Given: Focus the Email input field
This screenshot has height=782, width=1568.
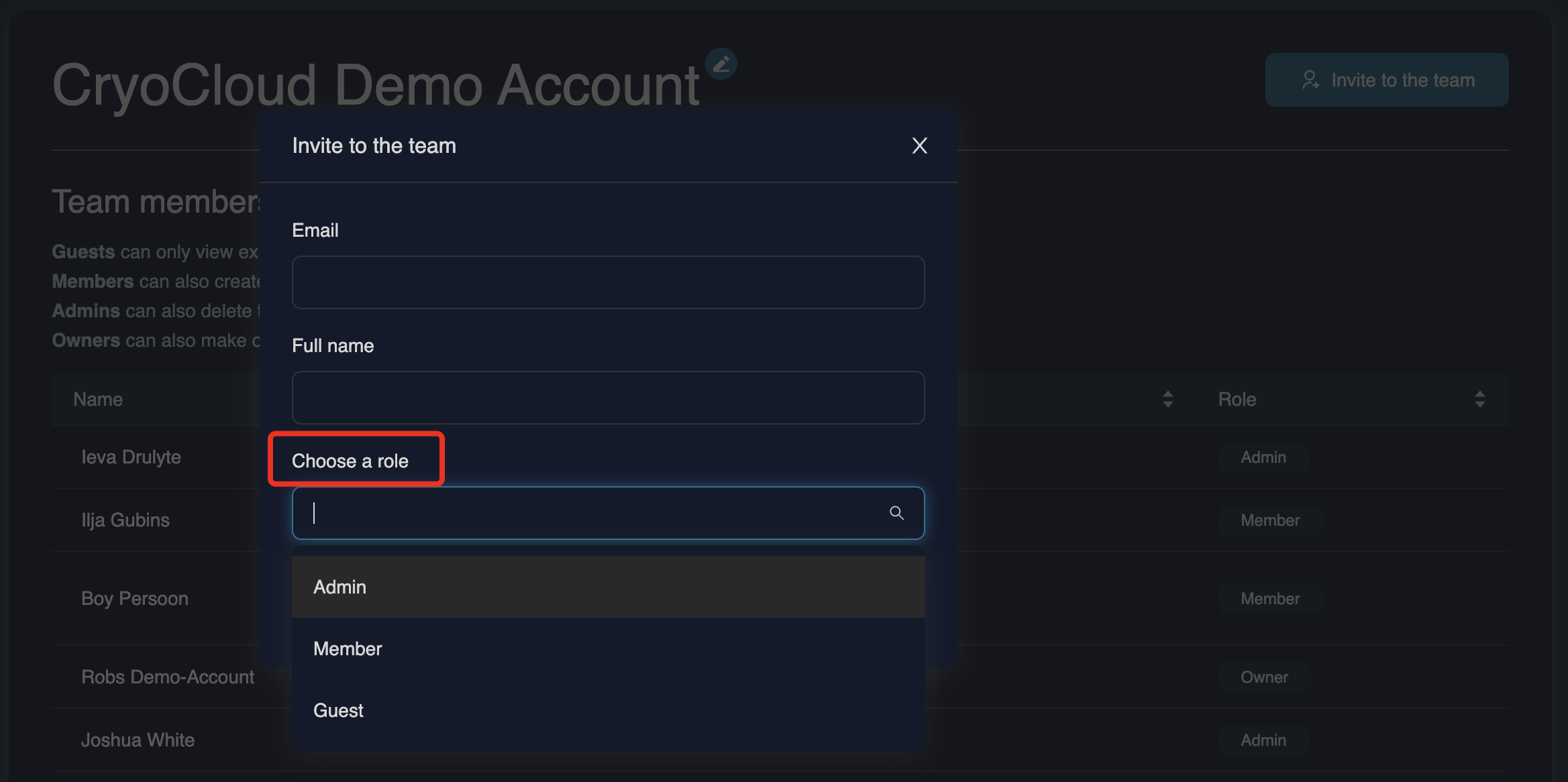Looking at the screenshot, I should tap(608, 282).
